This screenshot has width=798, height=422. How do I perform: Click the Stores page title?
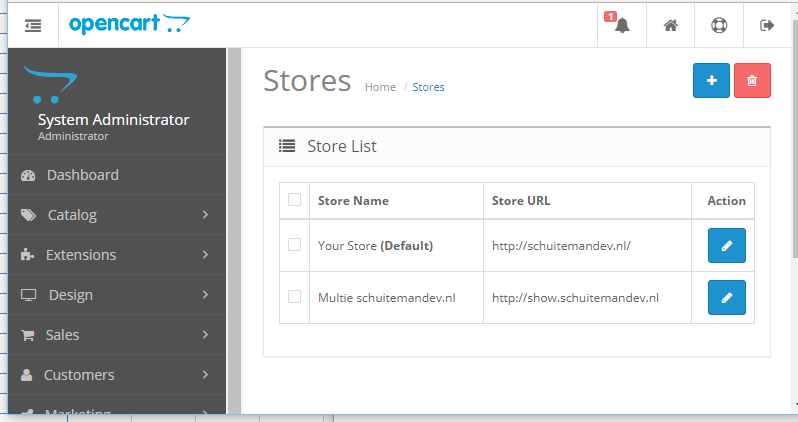pyautogui.click(x=307, y=81)
